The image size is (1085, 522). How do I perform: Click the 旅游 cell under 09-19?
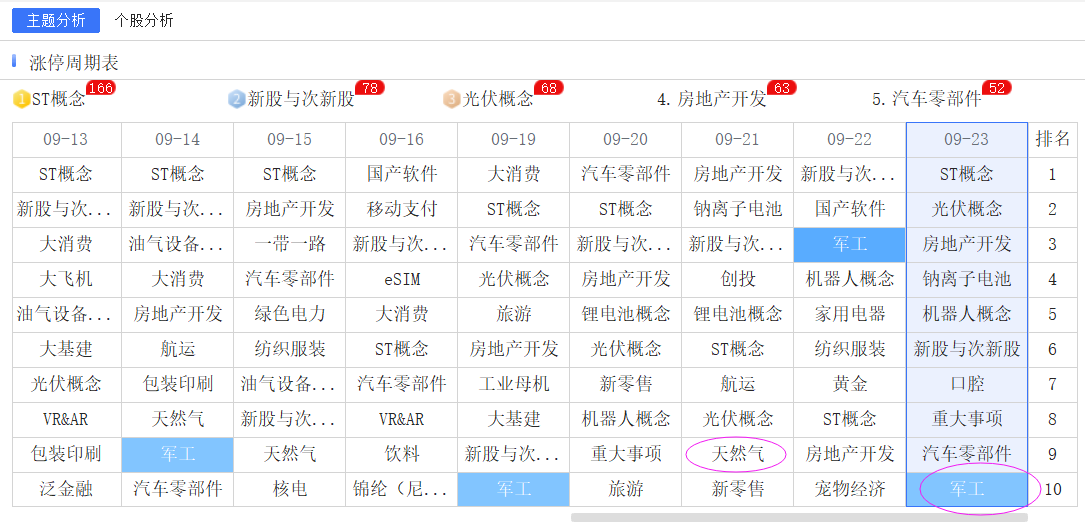(x=514, y=315)
